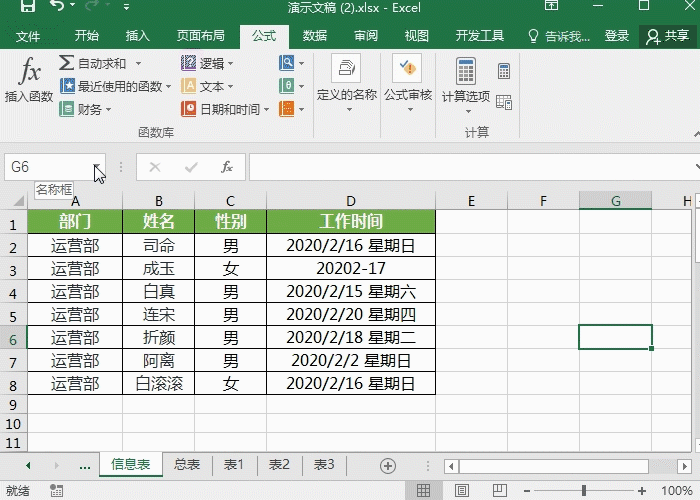
Task: Click the Select All corner triangle
Action: point(18,201)
